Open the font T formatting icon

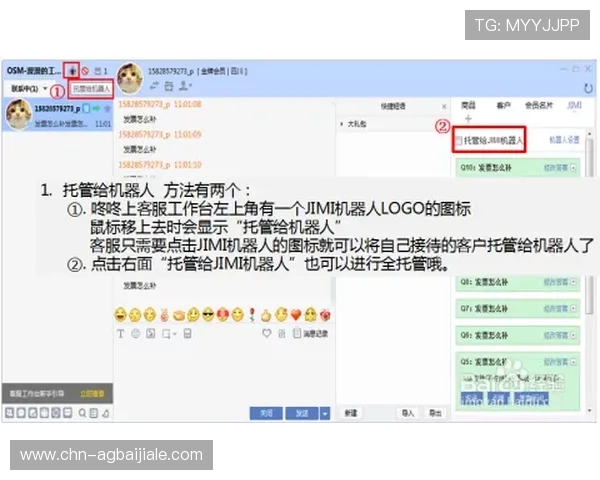pyautogui.click(x=121, y=334)
